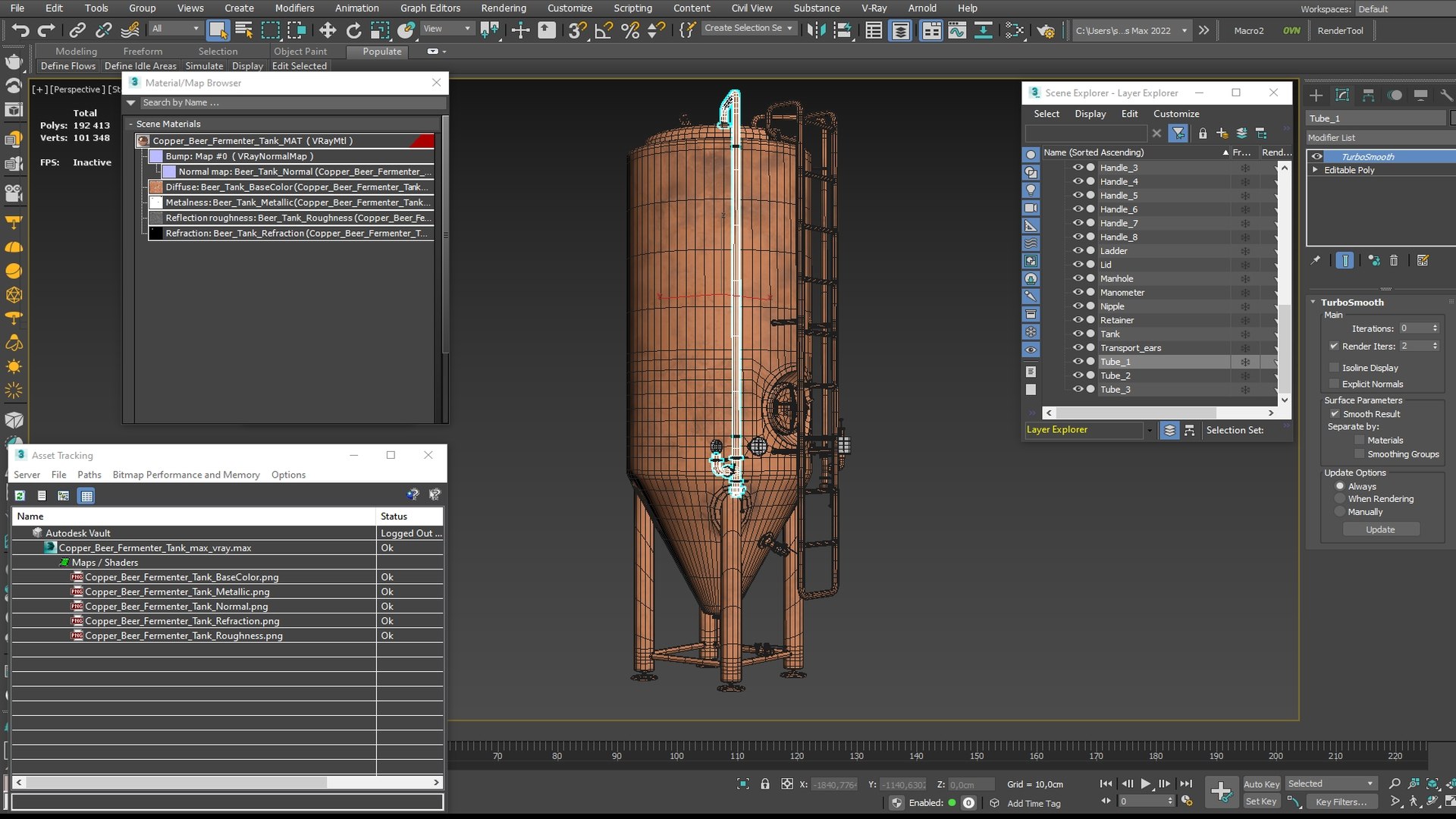The height and width of the screenshot is (819, 1456).
Task: Open the Rendering menu
Action: [504, 8]
